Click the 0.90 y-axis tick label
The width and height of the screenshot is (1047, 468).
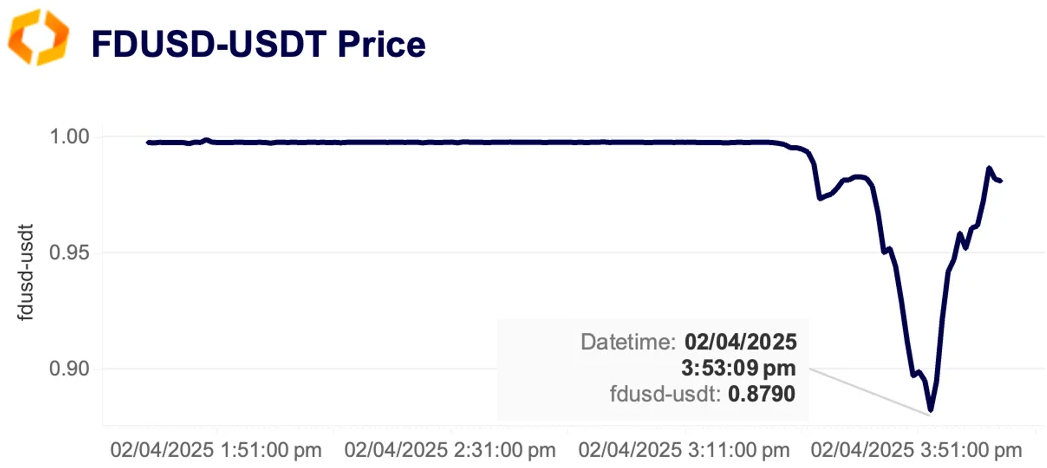coord(70,369)
